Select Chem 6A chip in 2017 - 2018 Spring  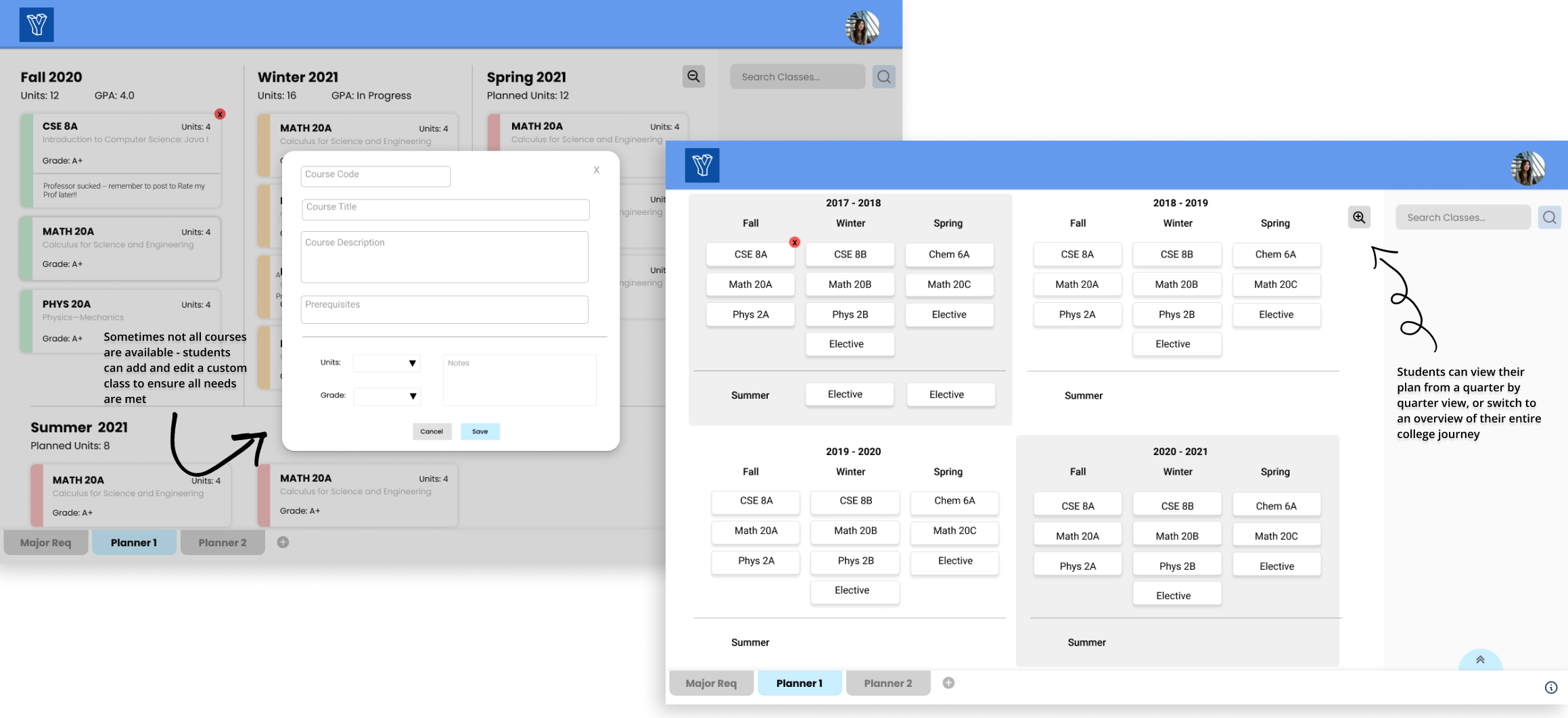[x=949, y=254]
